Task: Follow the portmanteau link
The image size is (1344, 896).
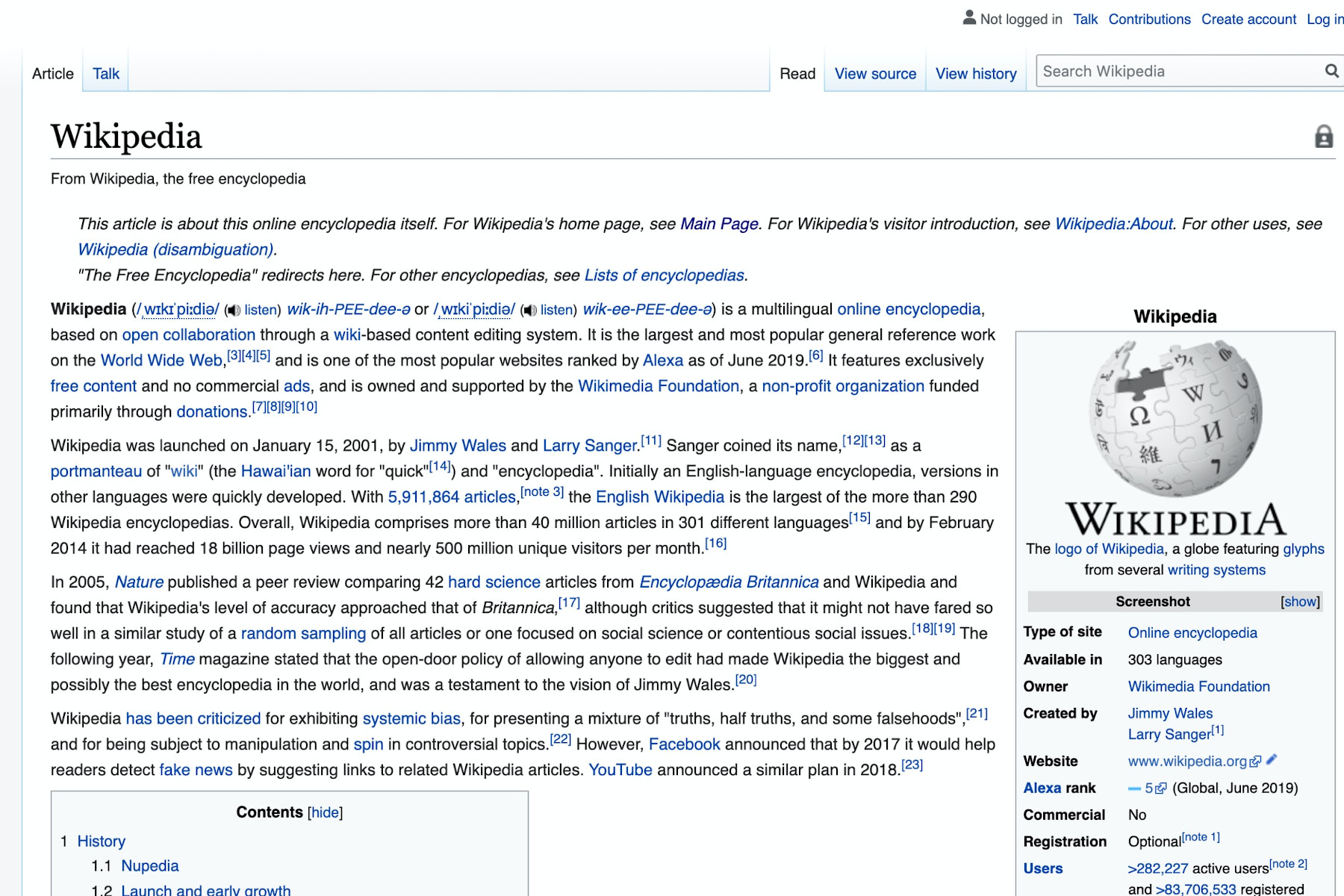Action: click(x=96, y=471)
